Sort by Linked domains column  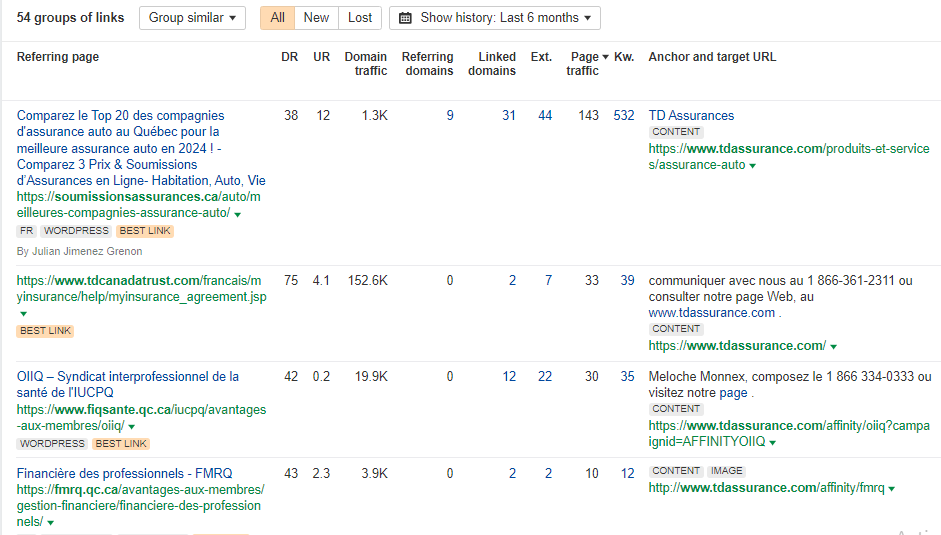coord(492,64)
